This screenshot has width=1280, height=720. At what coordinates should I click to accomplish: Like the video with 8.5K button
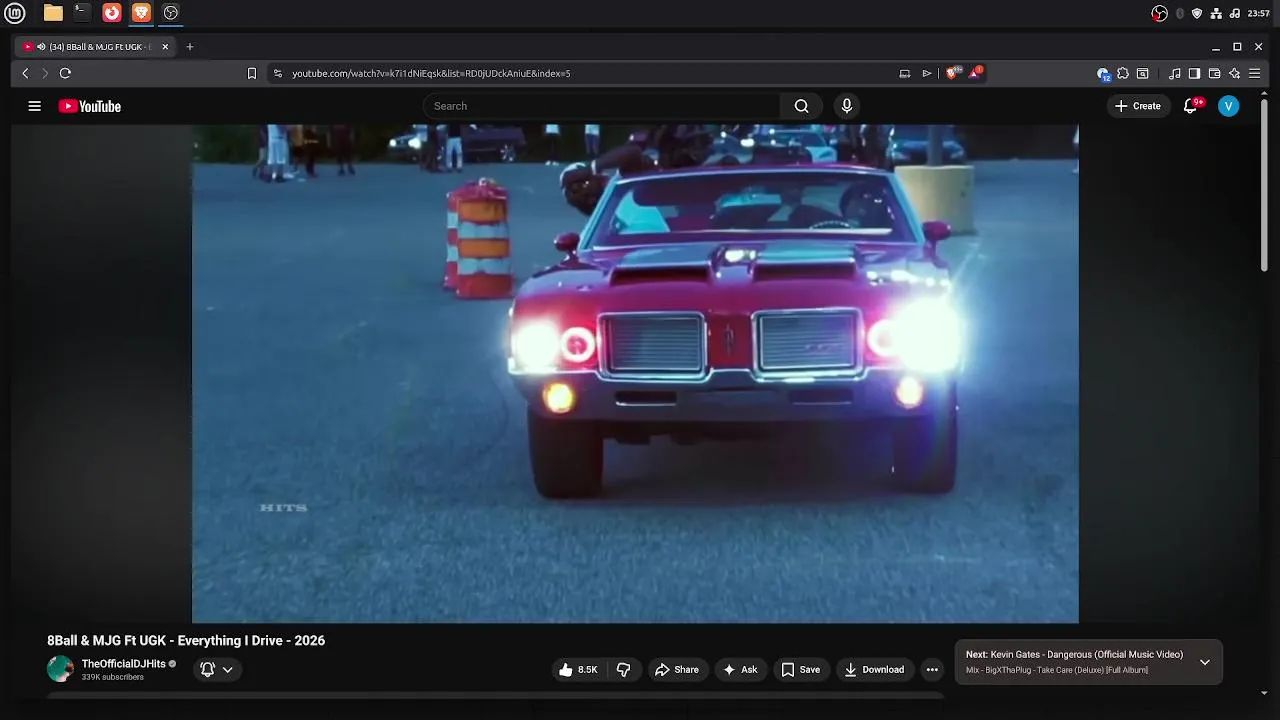[x=578, y=670]
